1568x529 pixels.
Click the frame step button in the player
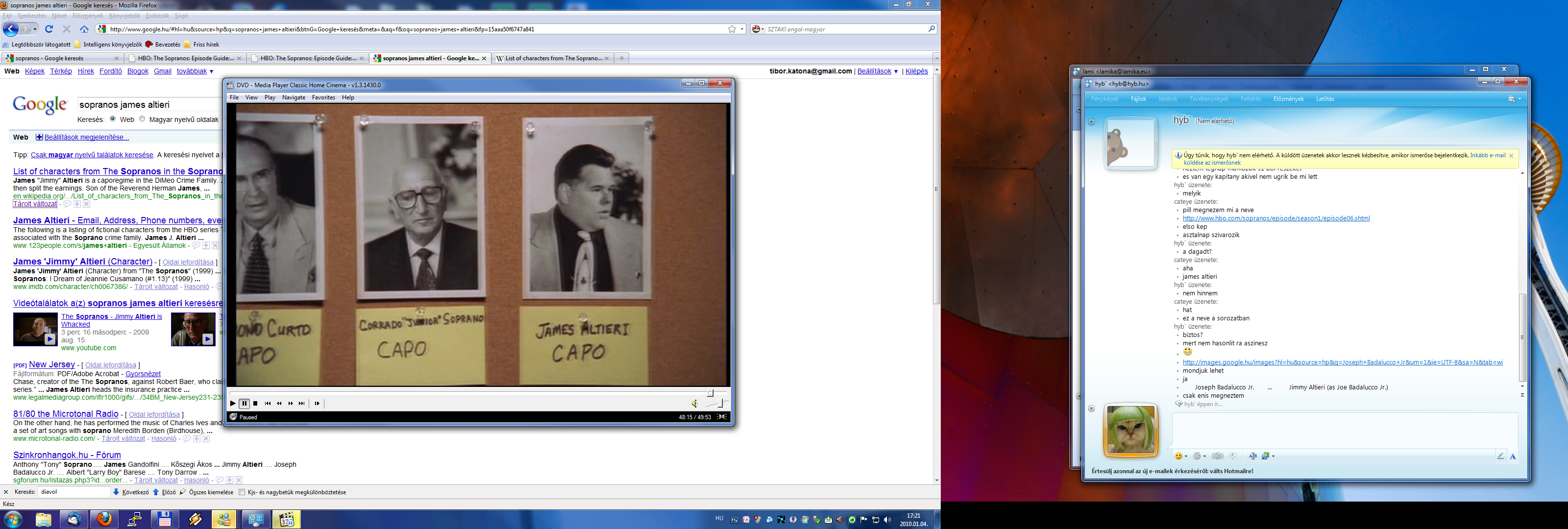[317, 404]
